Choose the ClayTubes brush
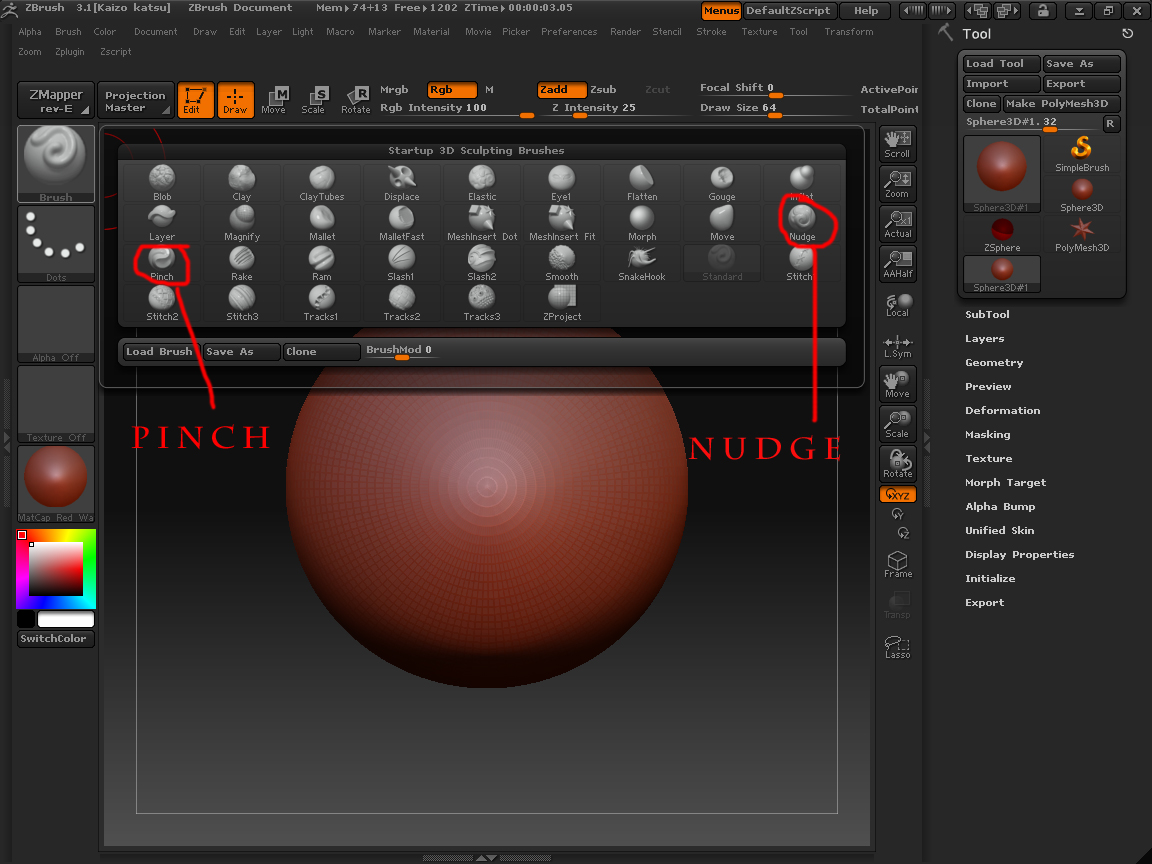Image resolution: width=1152 pixels, height=864 pixels. click(322, 183)
